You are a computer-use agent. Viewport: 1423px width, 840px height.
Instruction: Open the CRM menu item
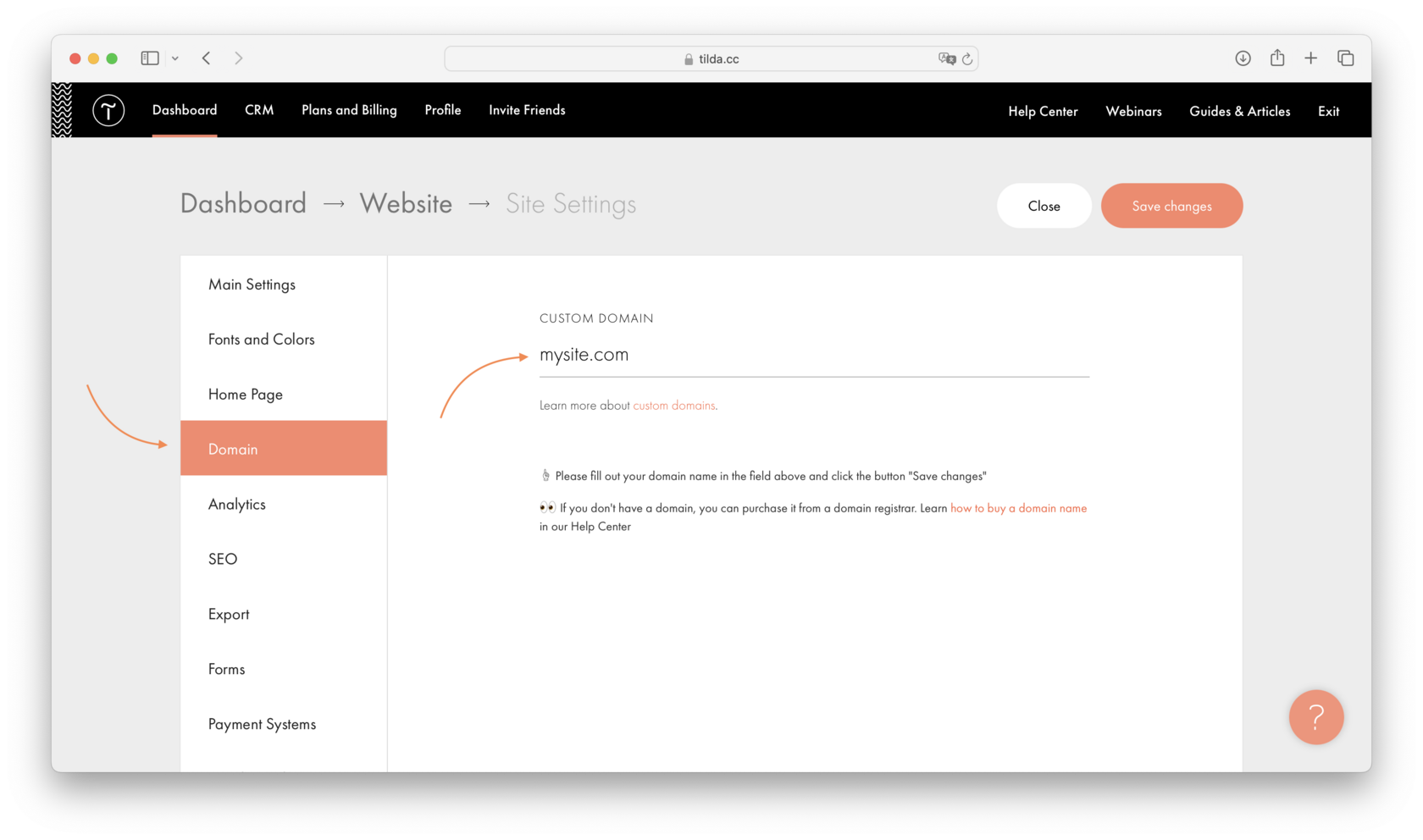[x=259, y=110]
